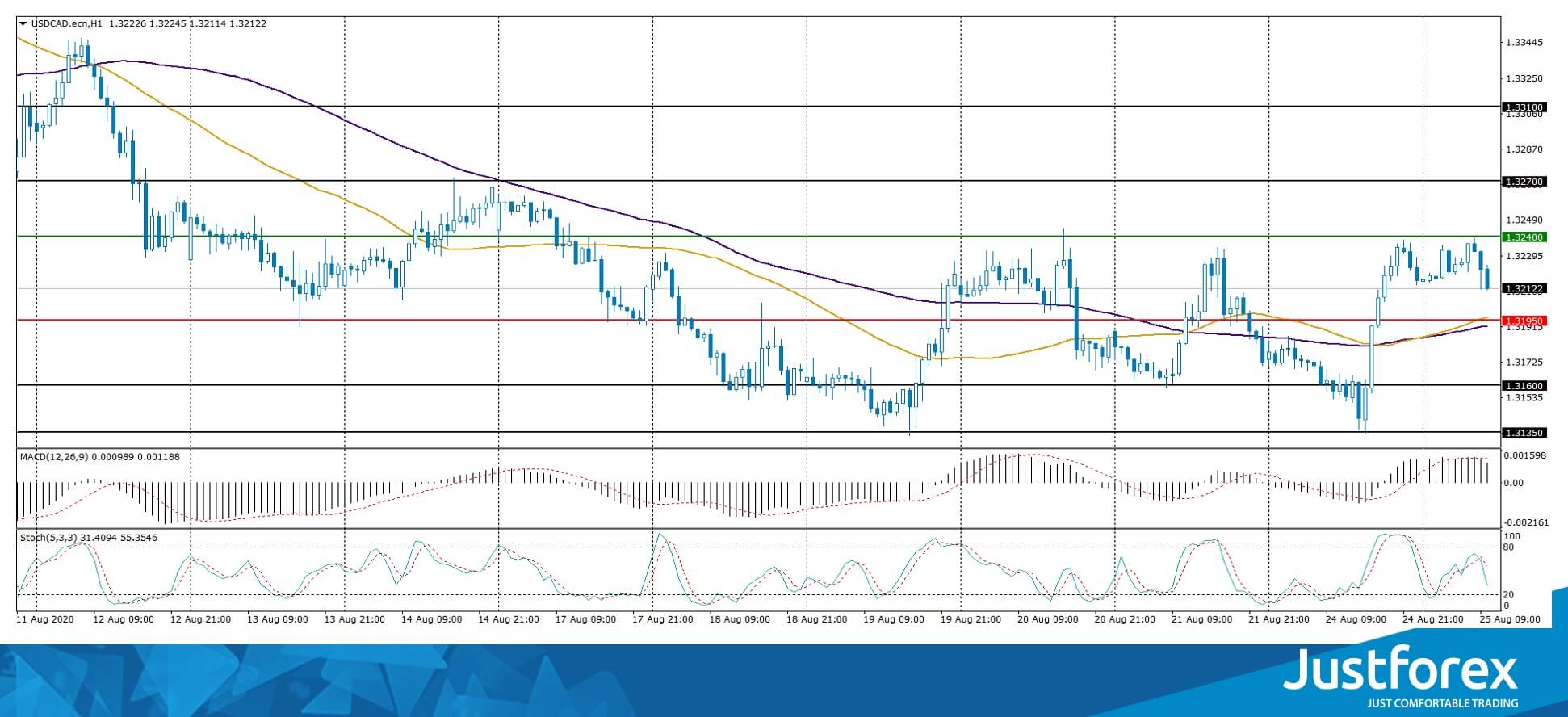Click the 11 Aug 2020 date label
This screenshot has width=1568, height=717.
click(45, 619)
